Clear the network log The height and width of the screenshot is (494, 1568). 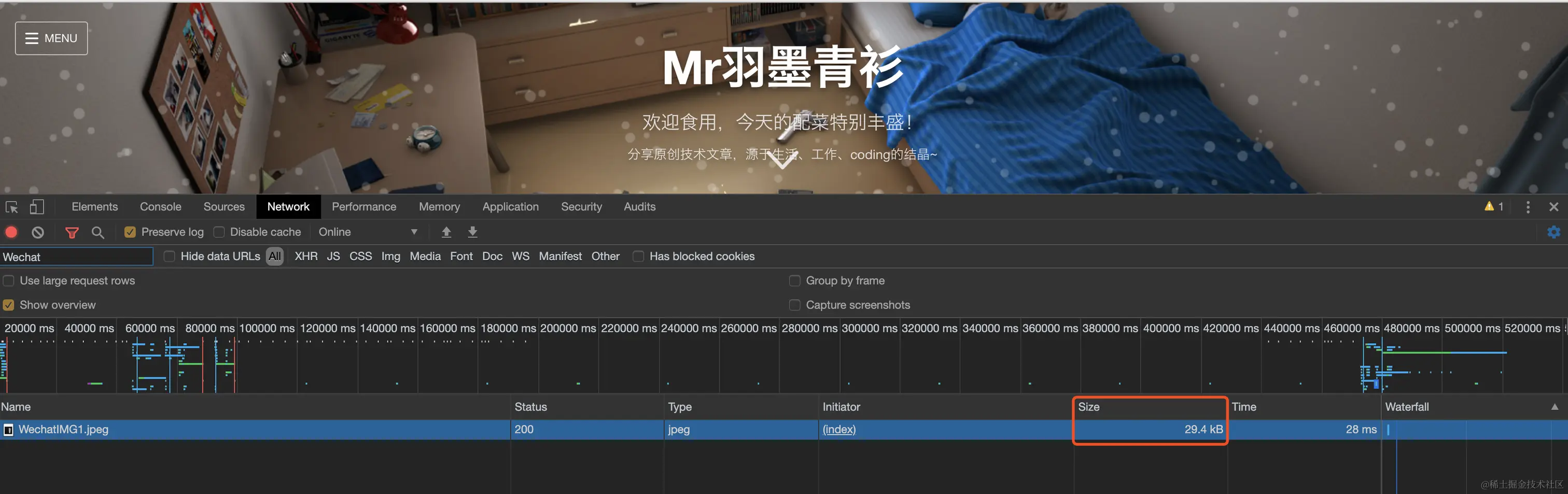[x=38, y=232]
